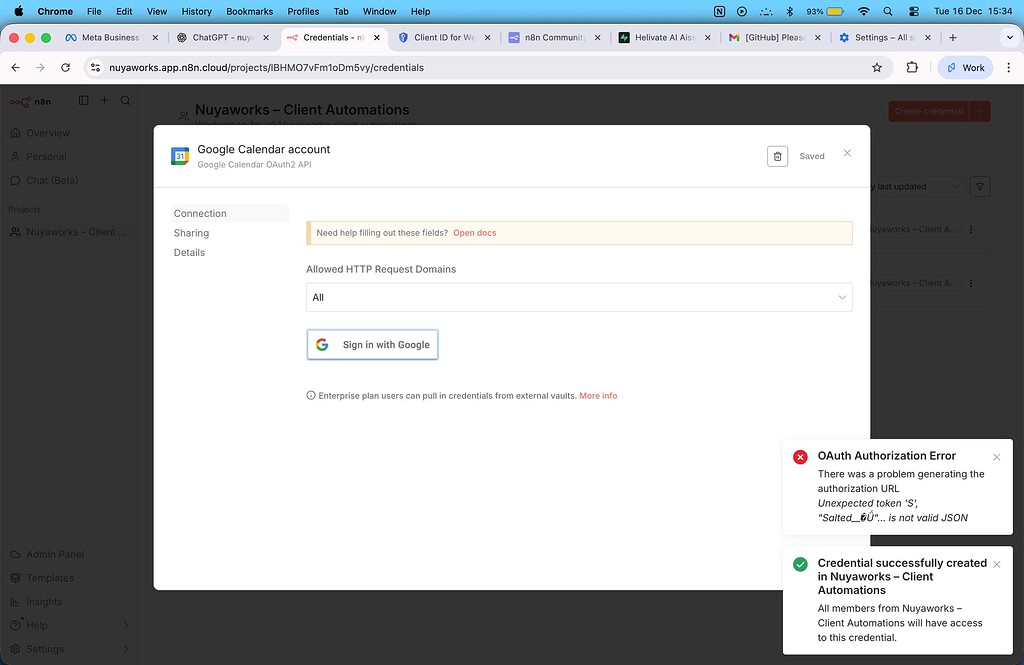This screenshot has width=1024, height=665.
Task: Open the History menu in the menu bar
Action: pos(196,11)
